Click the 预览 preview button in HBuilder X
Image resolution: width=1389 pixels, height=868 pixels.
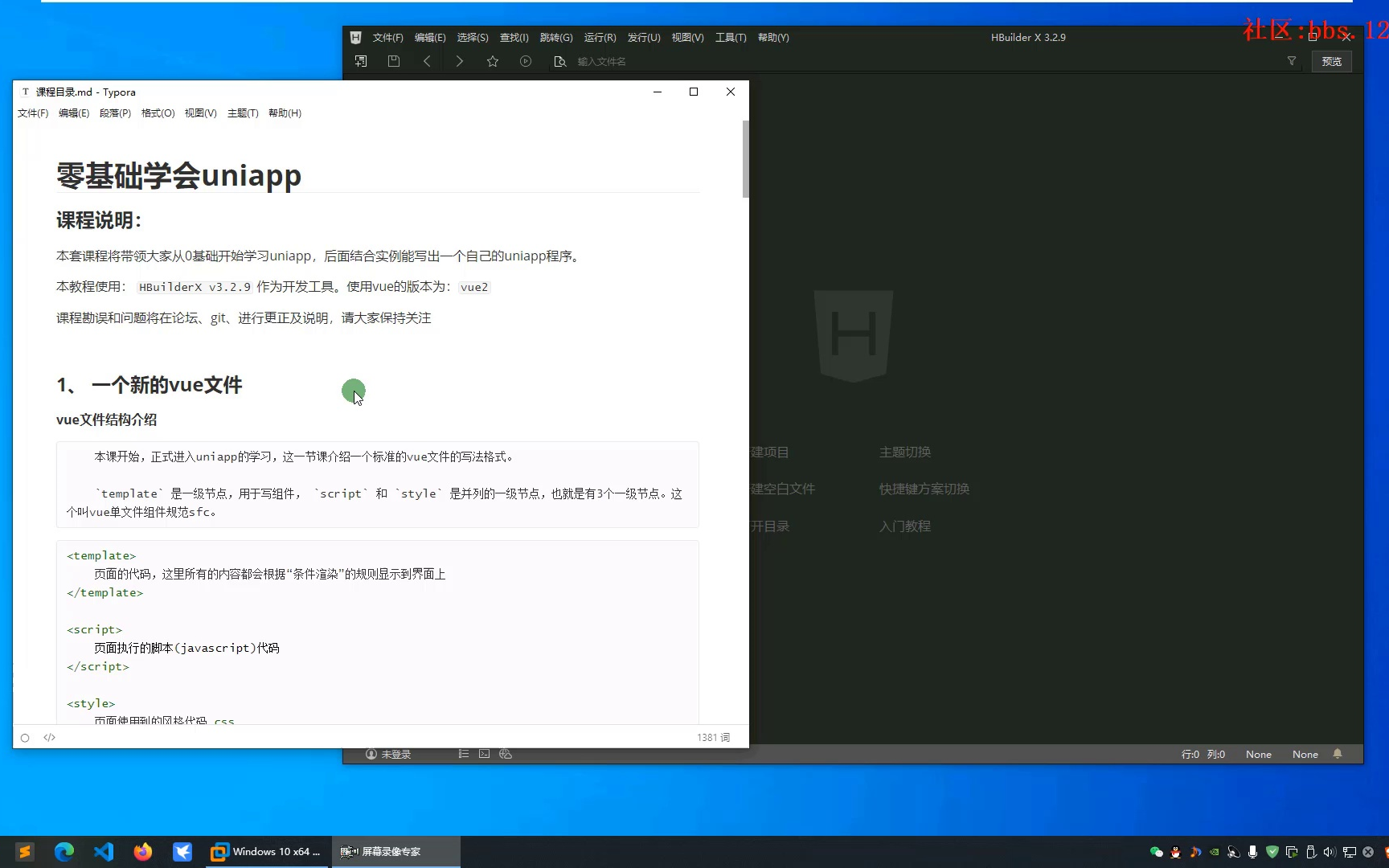tap(1332, 61)
